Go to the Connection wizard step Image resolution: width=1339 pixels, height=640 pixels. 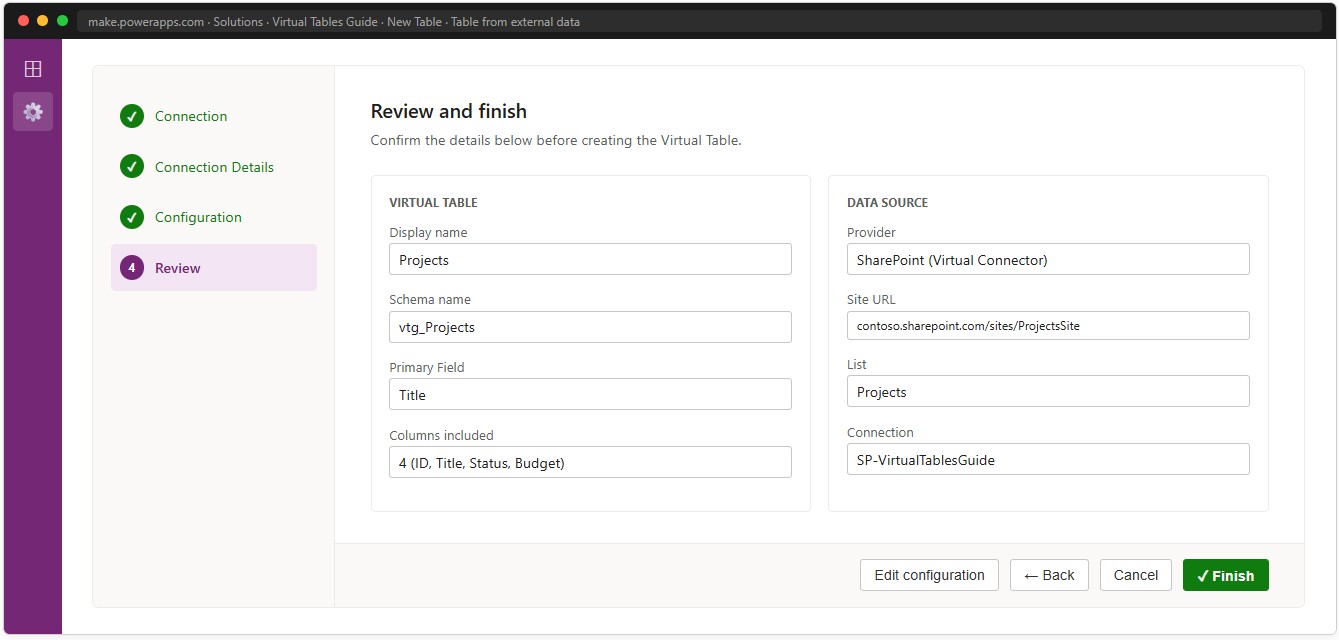[x=214, y=116]
